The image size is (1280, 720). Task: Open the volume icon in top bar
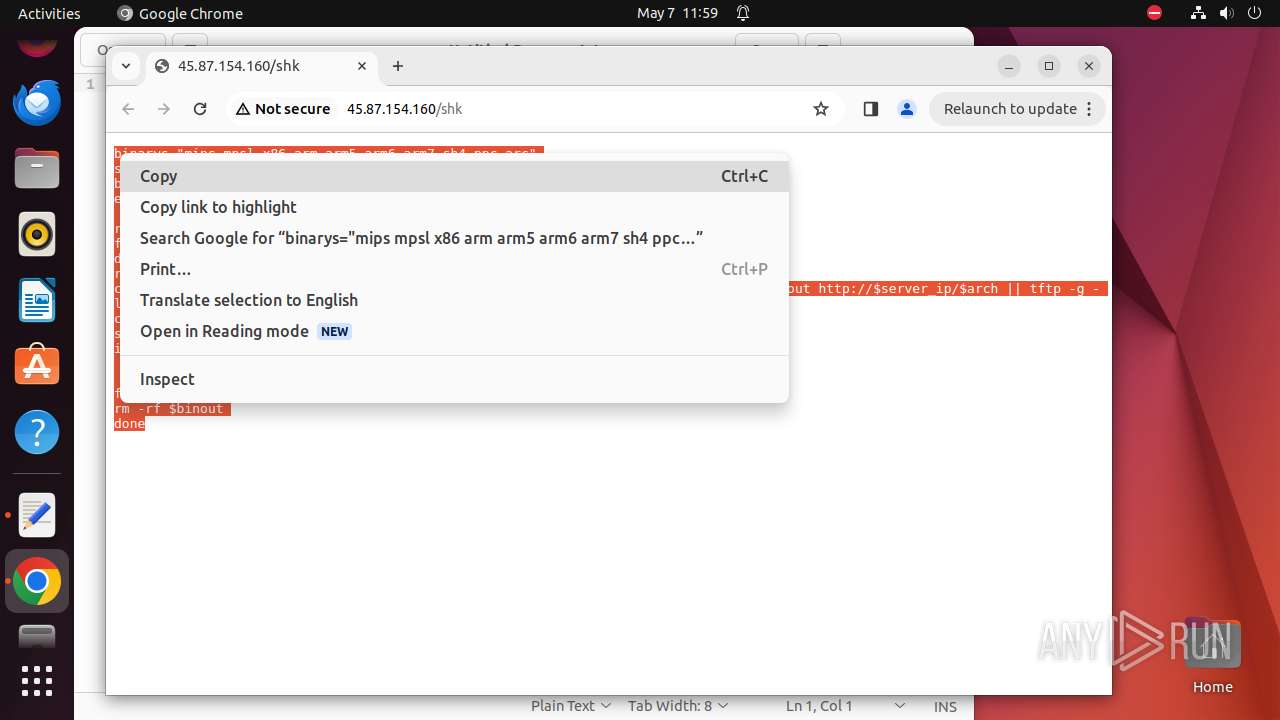(x=1227, y=13)
